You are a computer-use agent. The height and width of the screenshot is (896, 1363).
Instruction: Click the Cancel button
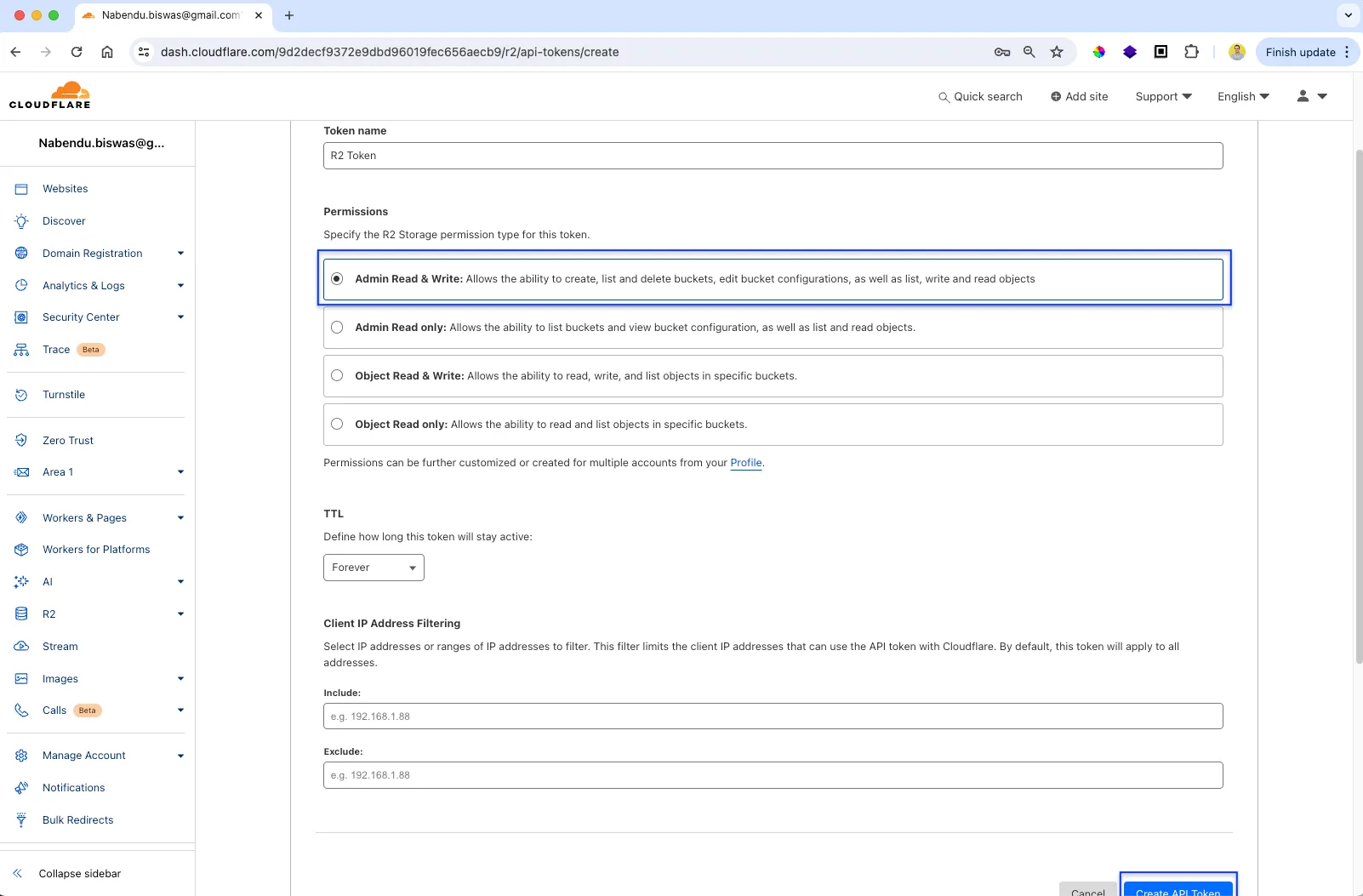point(1088,888)
